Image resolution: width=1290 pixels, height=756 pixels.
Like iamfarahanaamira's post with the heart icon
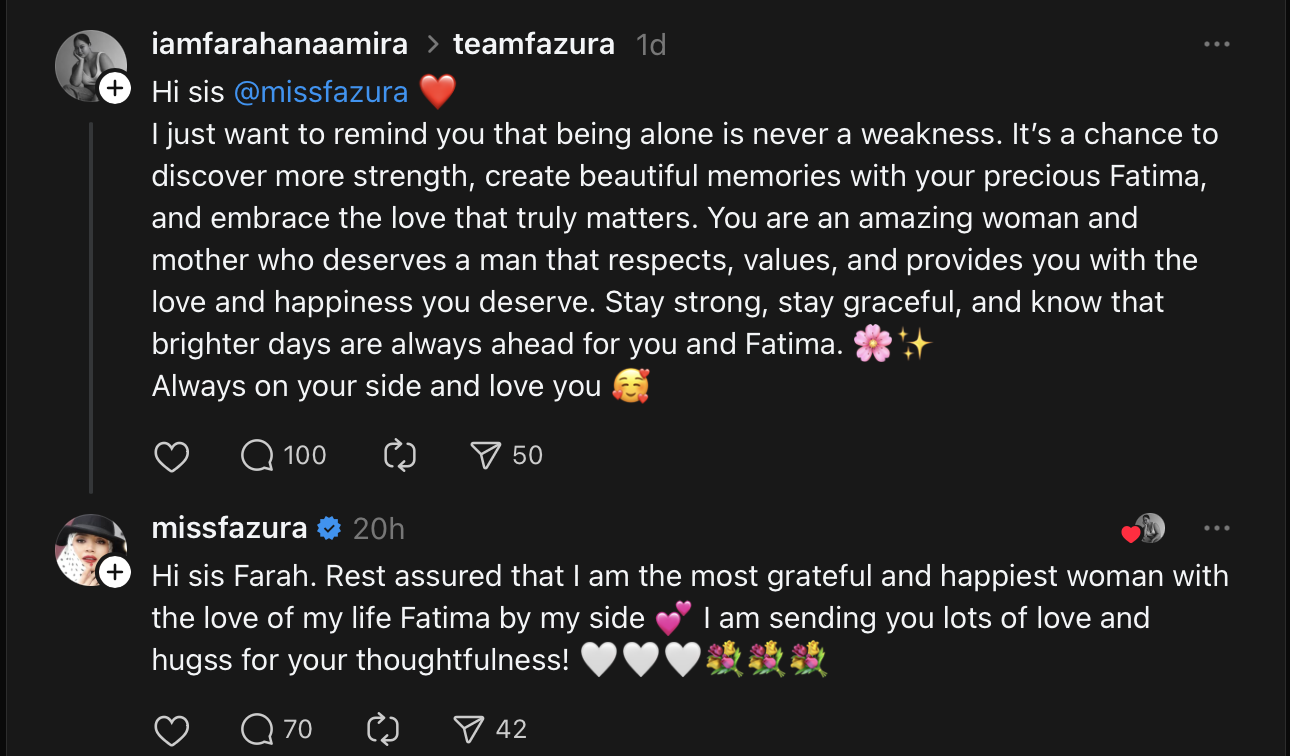[171, 456]
